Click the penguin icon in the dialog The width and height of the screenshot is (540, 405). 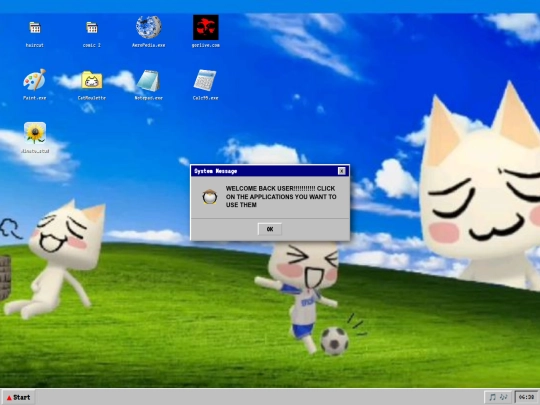[209, 197]
